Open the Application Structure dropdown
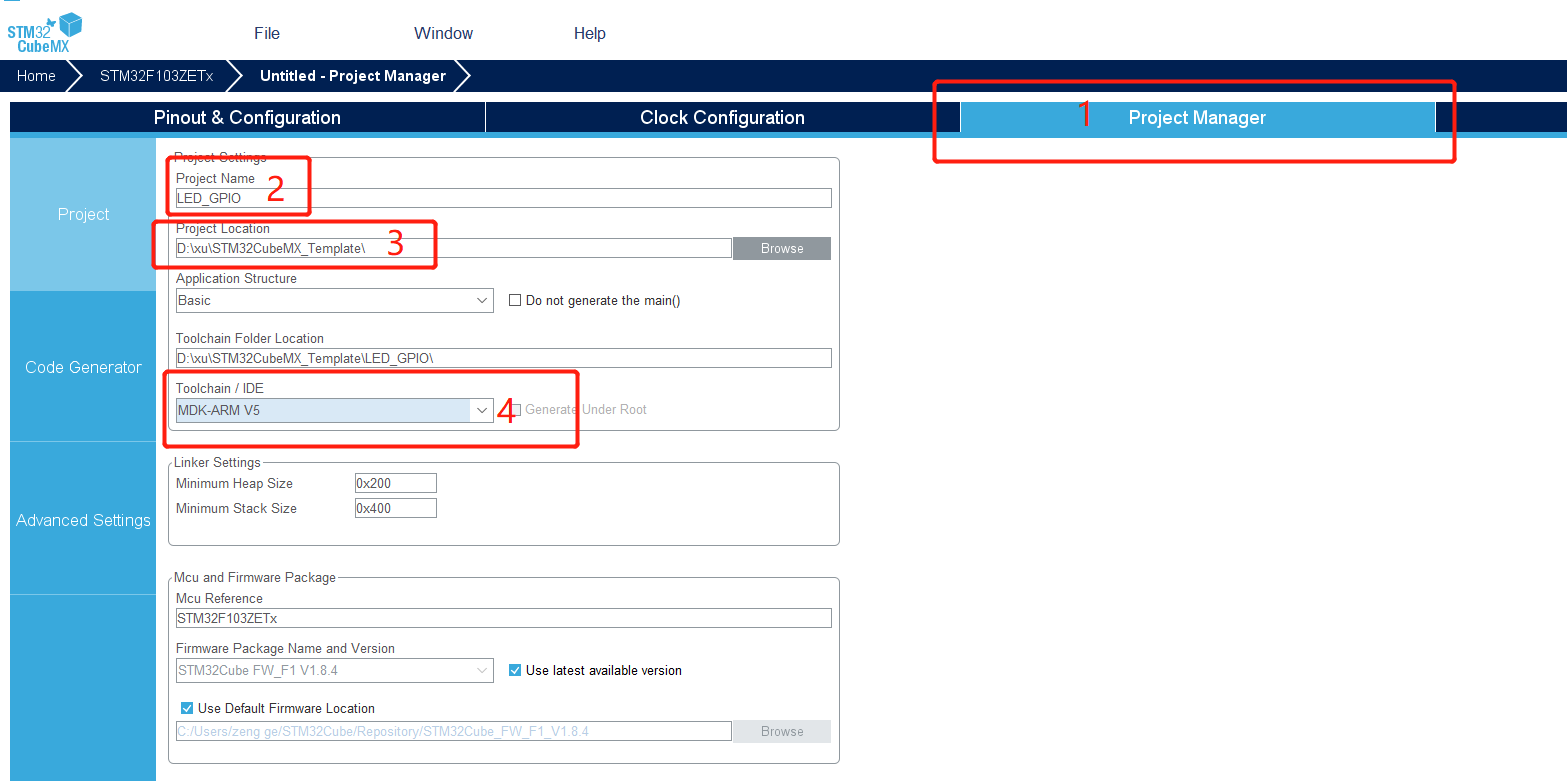Image resolution: width=1567 pixels, height=781 pixels. [334, 300]
